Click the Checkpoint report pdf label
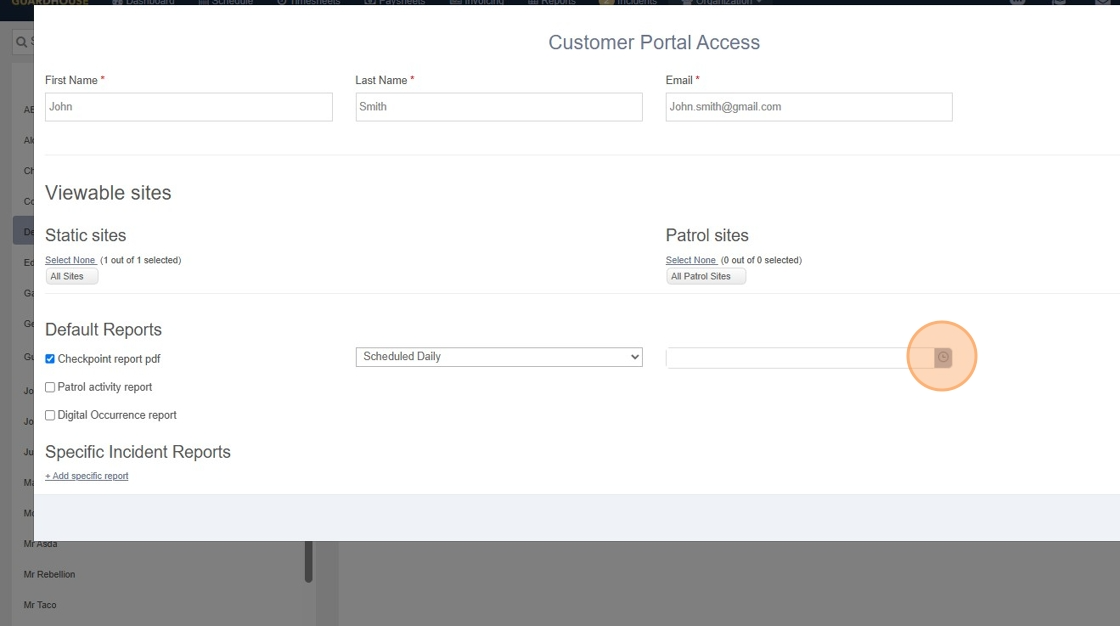The image size is (1120, 626). pos(109,359)
